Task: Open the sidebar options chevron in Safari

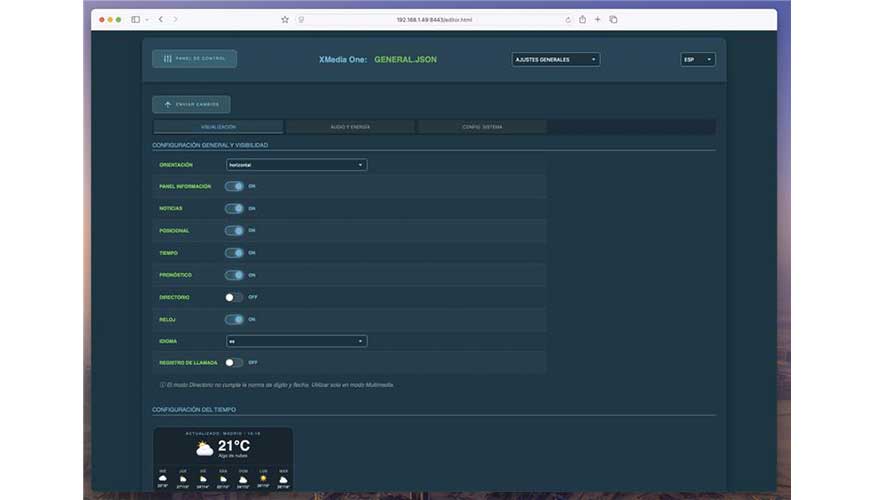Action: [x=147, y=20]
